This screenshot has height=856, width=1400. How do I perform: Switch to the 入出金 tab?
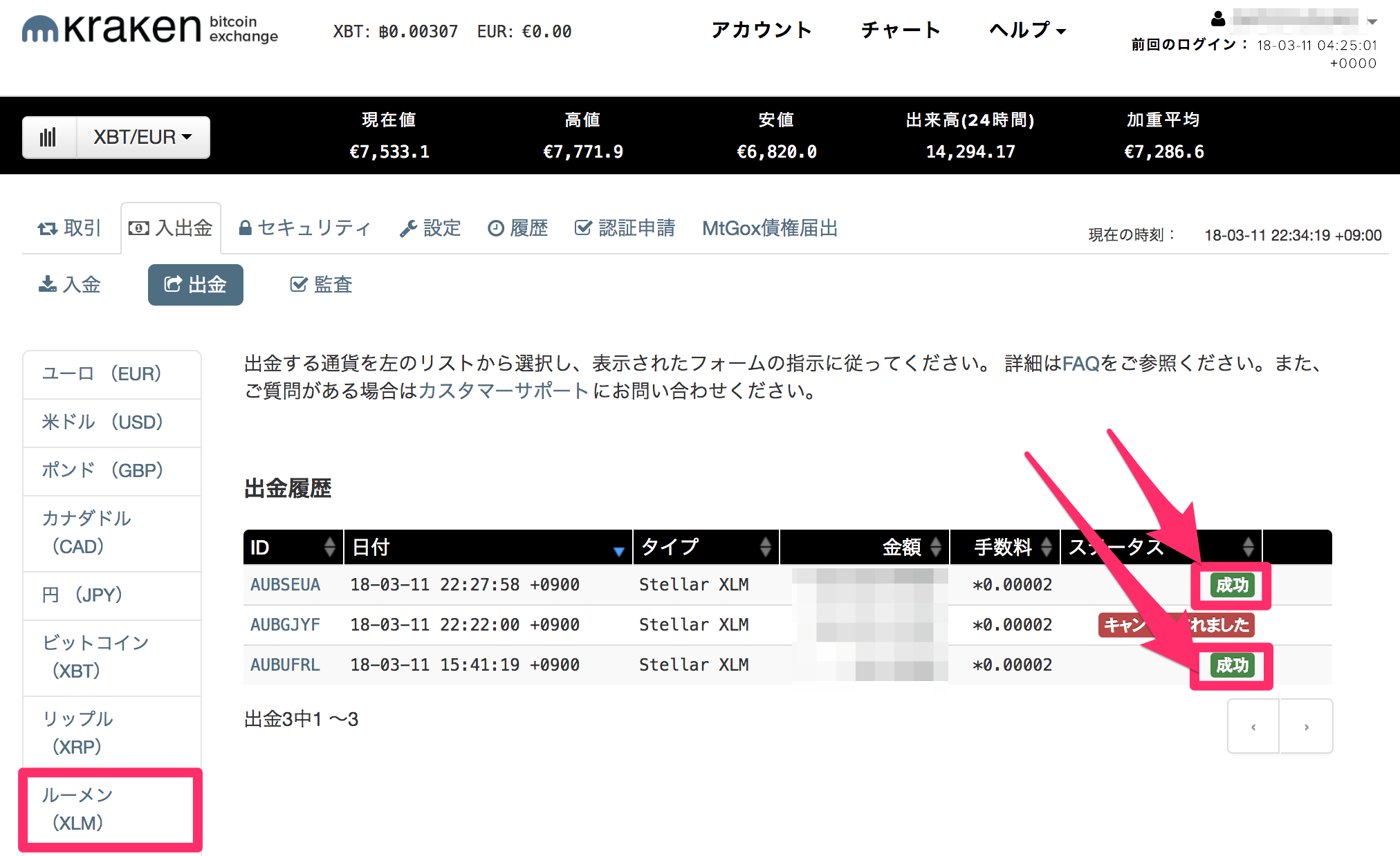tap(171, 227)
